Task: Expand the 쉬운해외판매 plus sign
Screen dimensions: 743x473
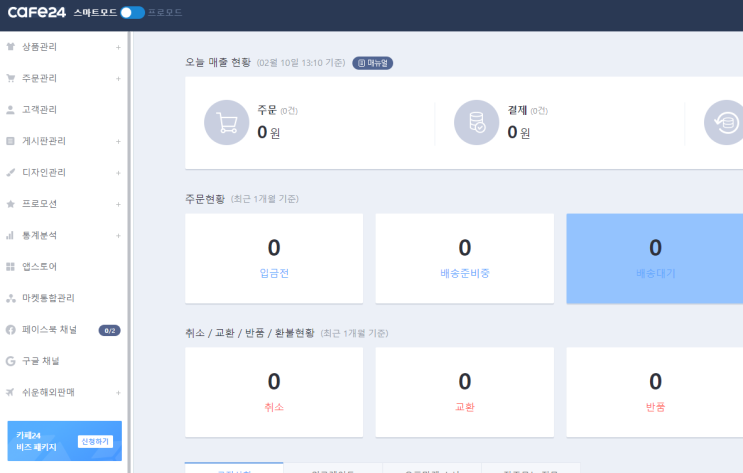Action: tap(118, 393)
